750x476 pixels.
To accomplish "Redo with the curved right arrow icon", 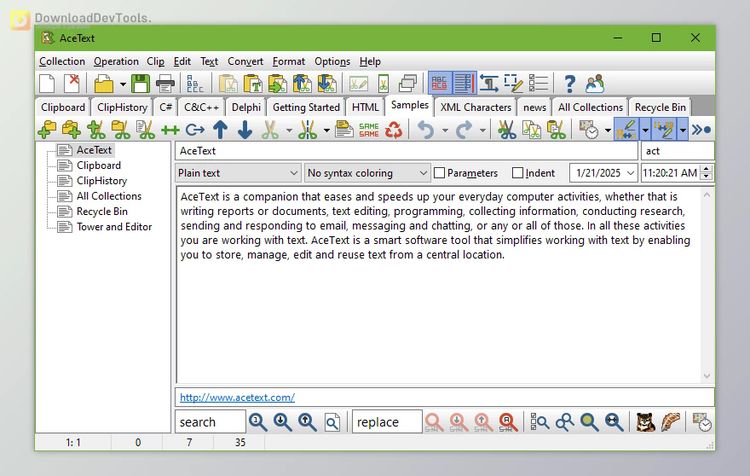I will [x=463, y=130].
